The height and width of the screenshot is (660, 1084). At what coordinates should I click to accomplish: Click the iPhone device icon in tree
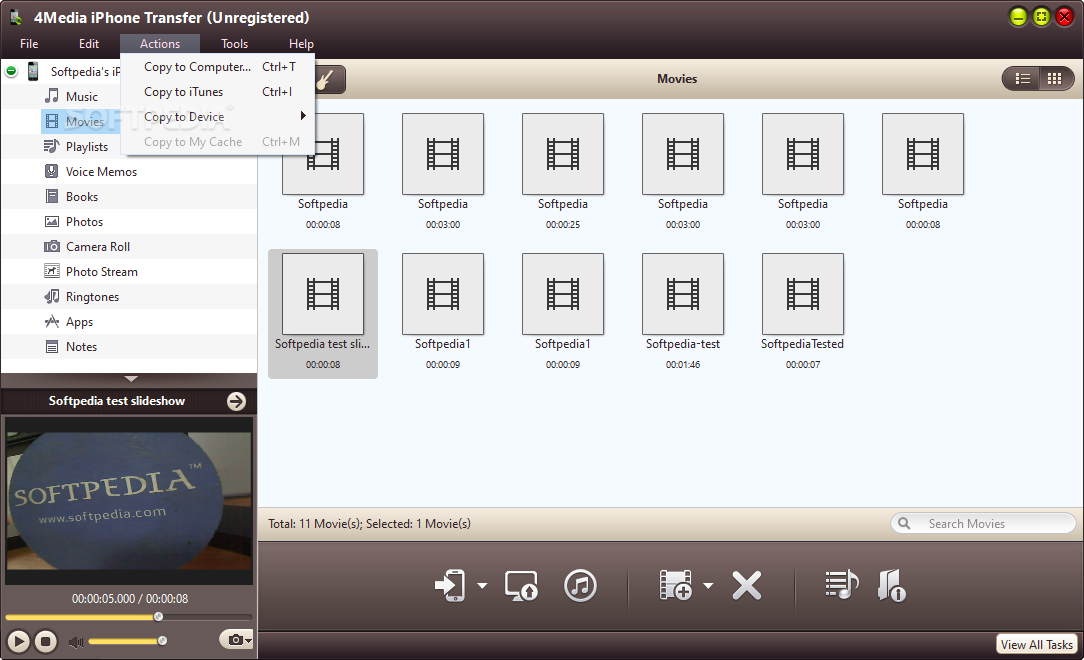pyautogui.click(x=32, y=71)
